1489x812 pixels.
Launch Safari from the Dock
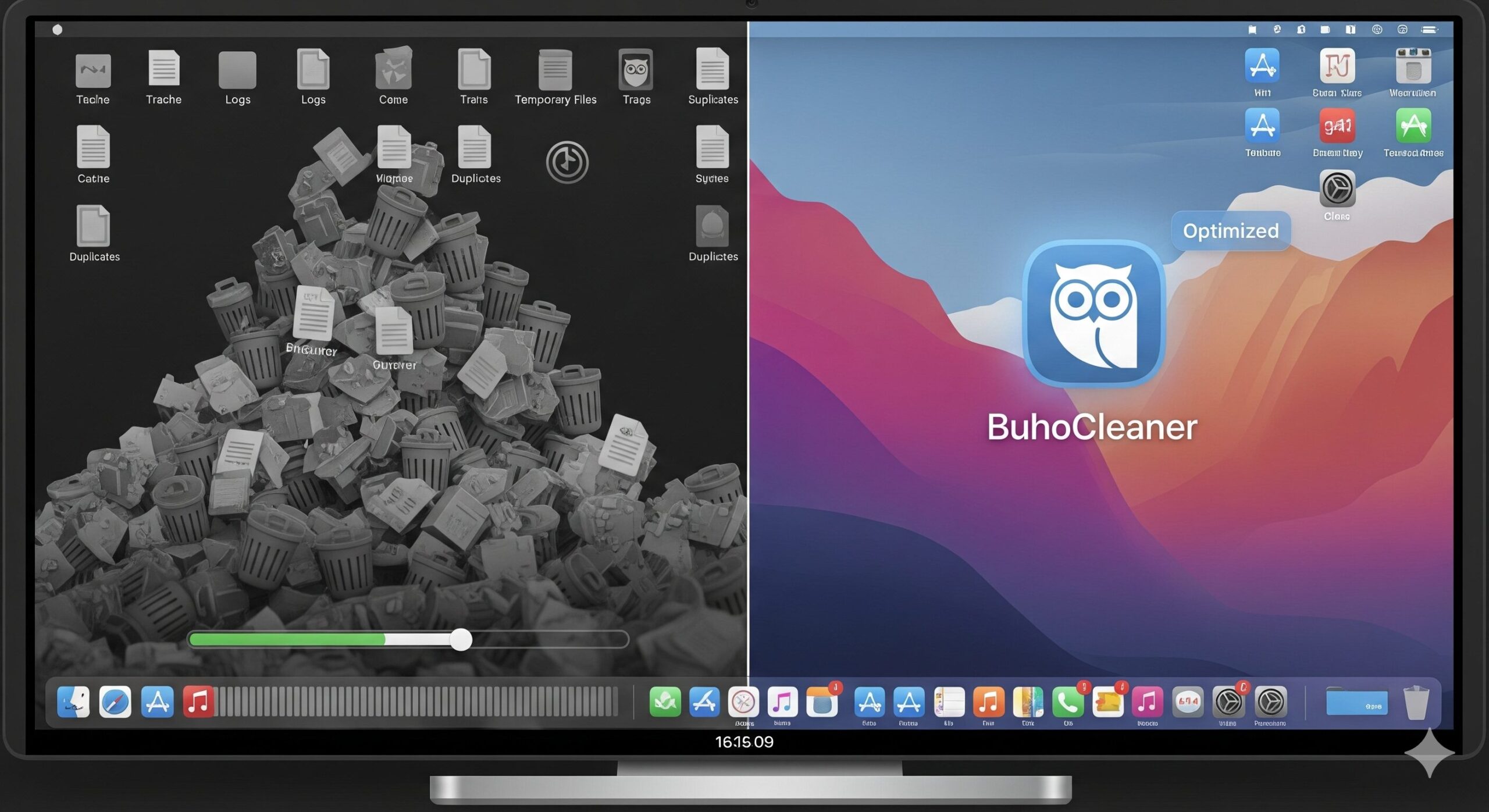(x=115, y=702)
